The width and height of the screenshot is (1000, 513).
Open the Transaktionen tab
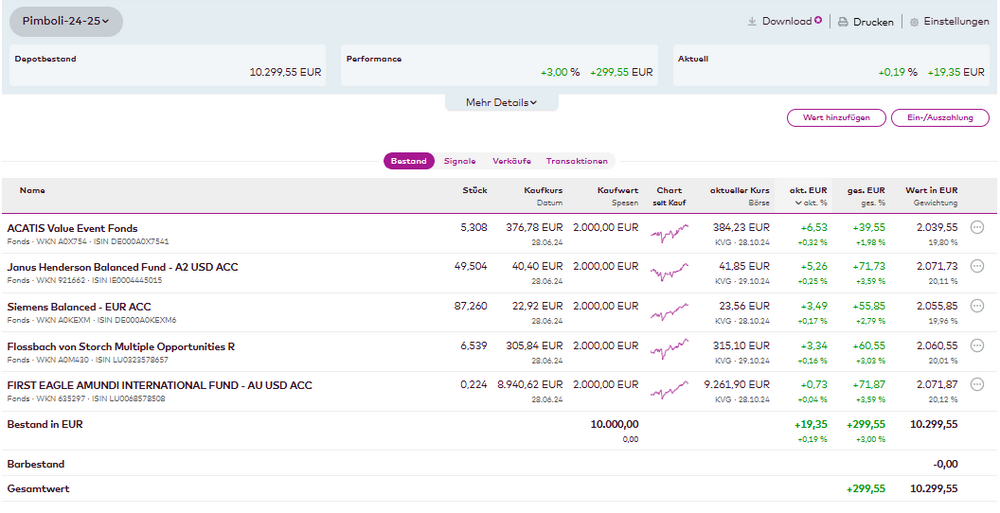[x=576, y=161]
